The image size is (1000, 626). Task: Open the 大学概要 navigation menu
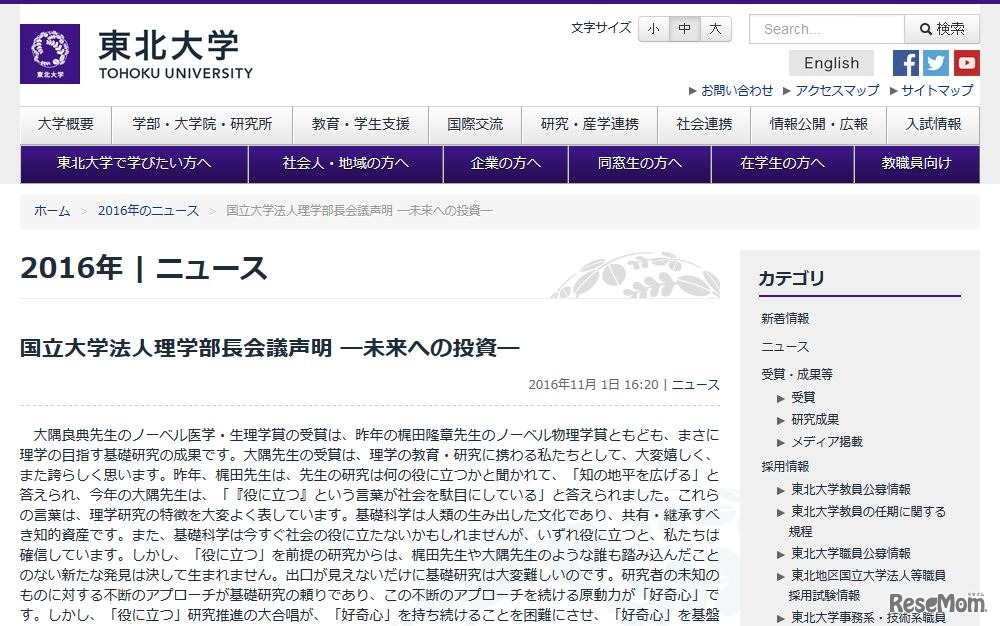pyautogui.click(x=65, y=125)
